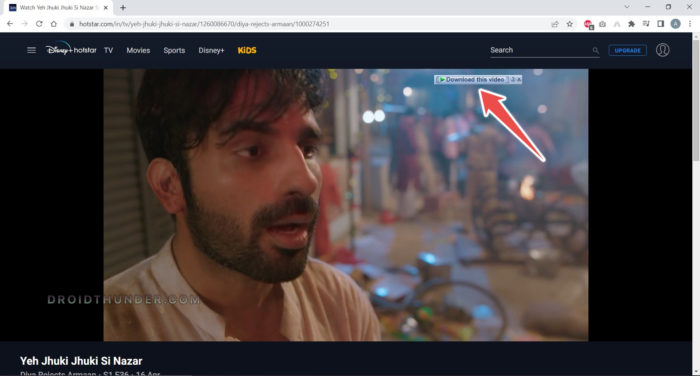Go to the Disney+ Hotstar home logo
The image size is (700, 376).
[x=71, y=49]
